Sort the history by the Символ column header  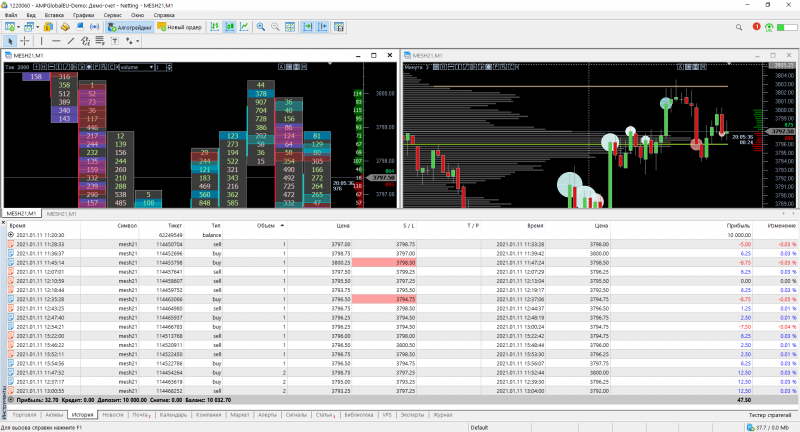click(127, 225)
